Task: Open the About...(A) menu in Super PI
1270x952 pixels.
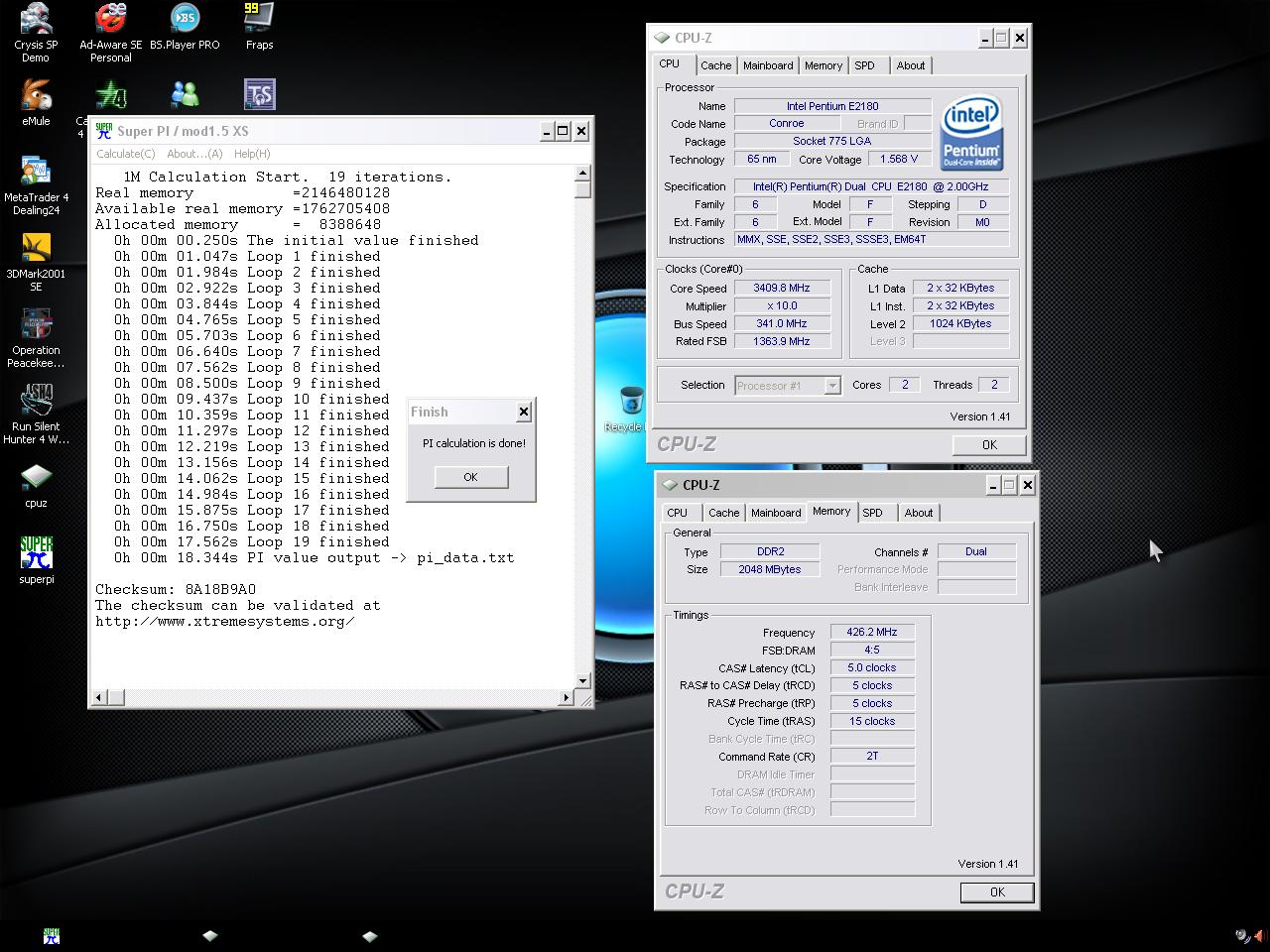Action: pos(194,154)
